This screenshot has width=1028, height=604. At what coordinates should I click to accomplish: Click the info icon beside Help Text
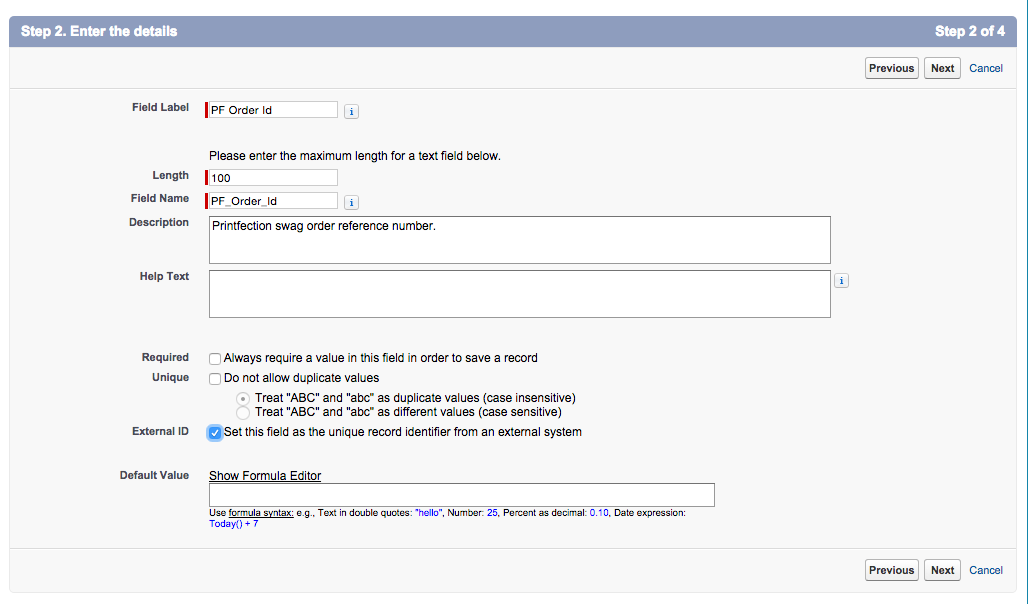[841, 281]
